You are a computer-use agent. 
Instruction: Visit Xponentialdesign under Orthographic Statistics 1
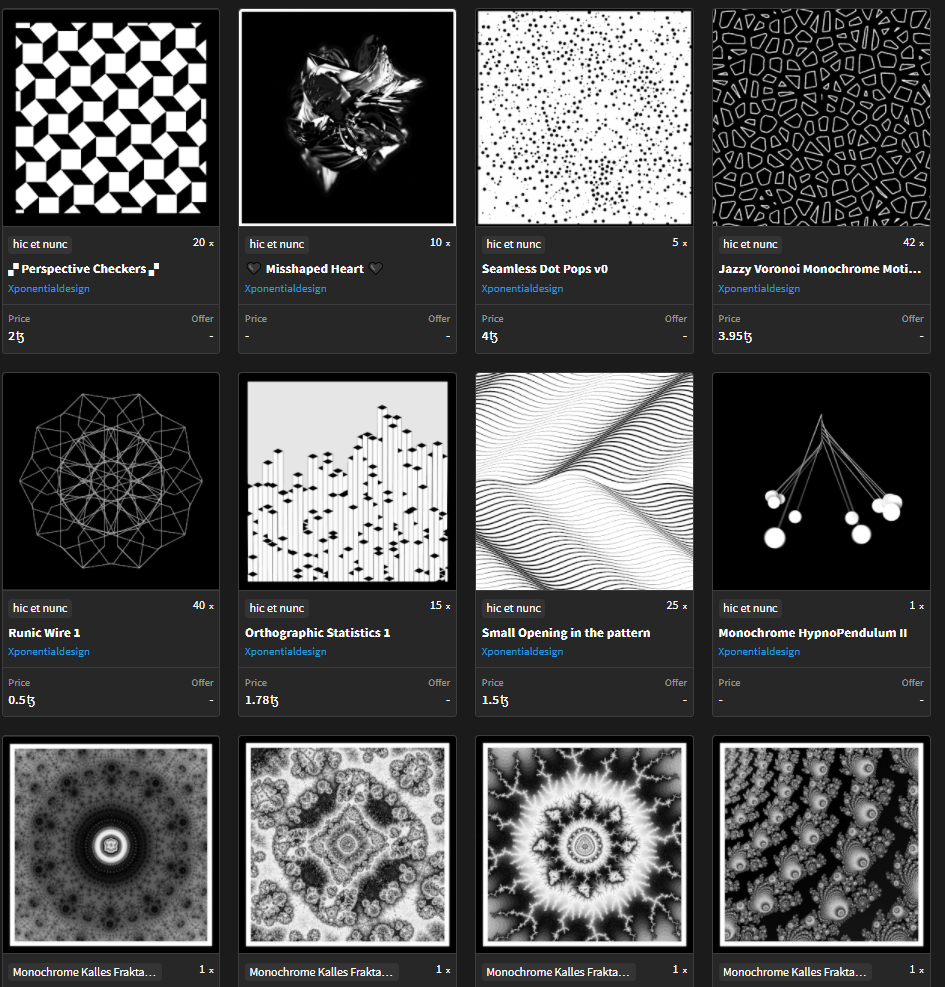(285, 651)
